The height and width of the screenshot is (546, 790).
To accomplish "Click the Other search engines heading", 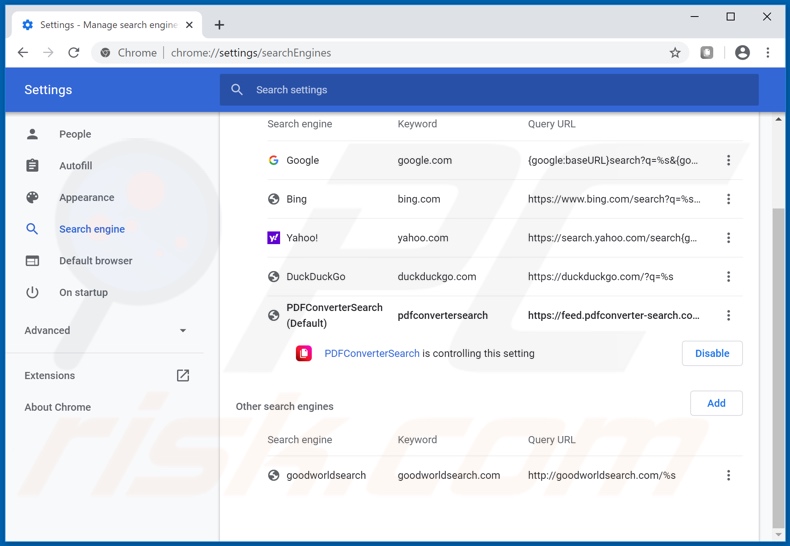I will click(285, 406).
